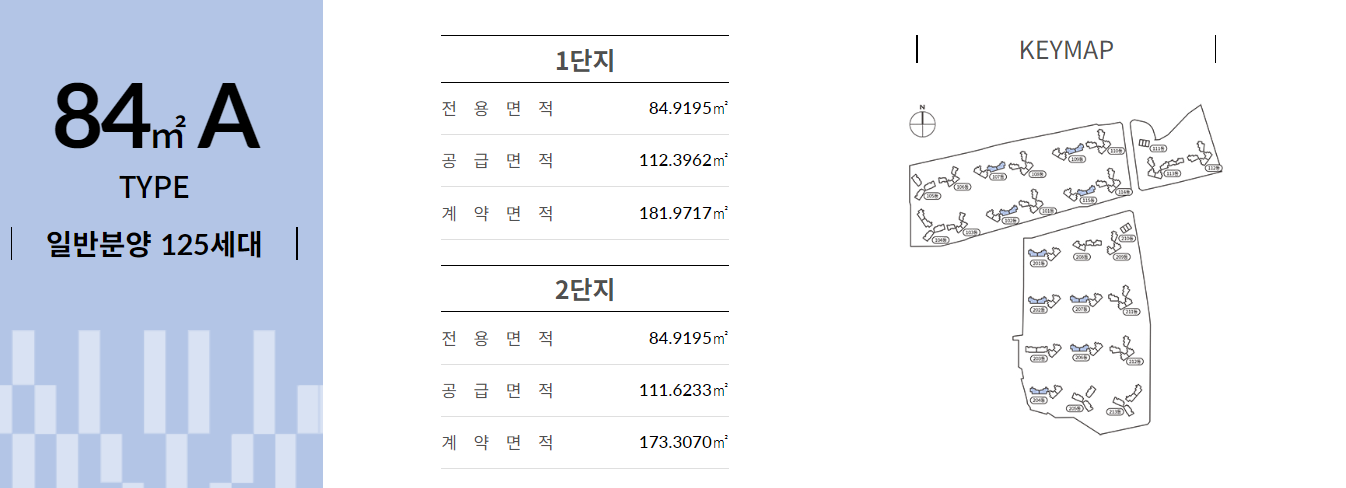Click 2단지 공급면적 value 111.6233㎡
Viewport: 1346px width, 488px height.
pos(684,390)
